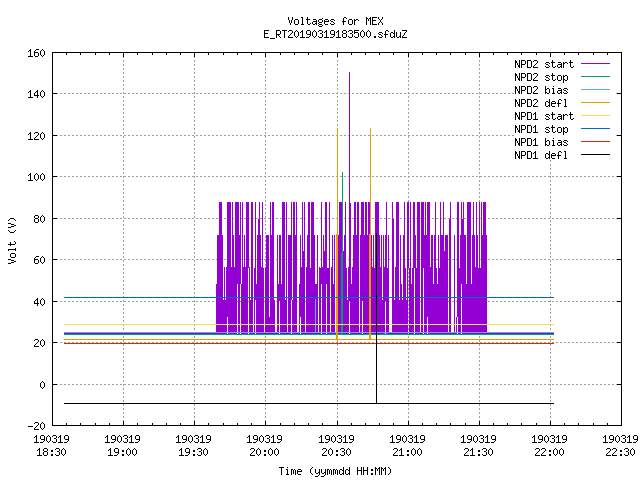Image resolution: width=640 pixels, height=480 pixels.
Task: Click the chart title Voltages for MEX
Action: 335,21
